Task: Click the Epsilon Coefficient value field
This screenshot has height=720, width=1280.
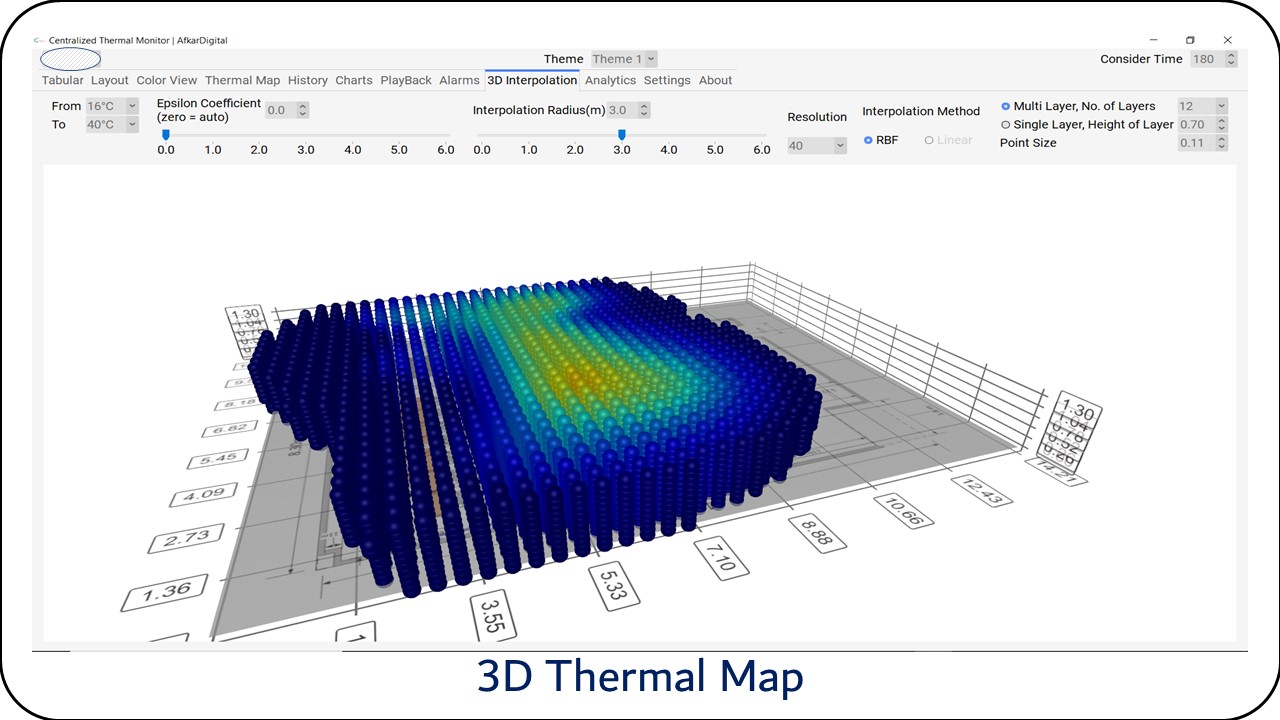Action: click(280, 111)
